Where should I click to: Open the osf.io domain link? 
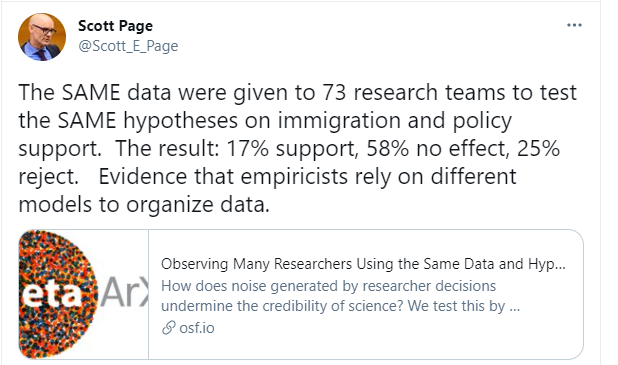pos(197,328)
